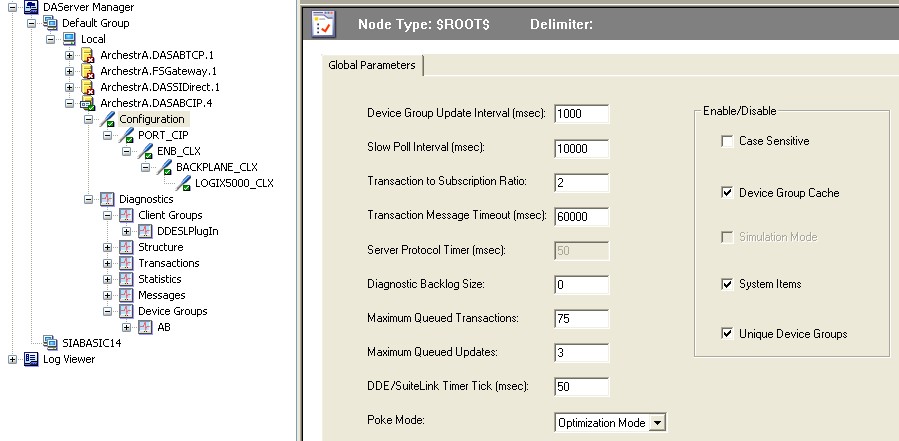Image resolution: width=899 pixels, height=441 pixels.
Task: Select the Messages diagnostics item
Action: click(161, 295)
